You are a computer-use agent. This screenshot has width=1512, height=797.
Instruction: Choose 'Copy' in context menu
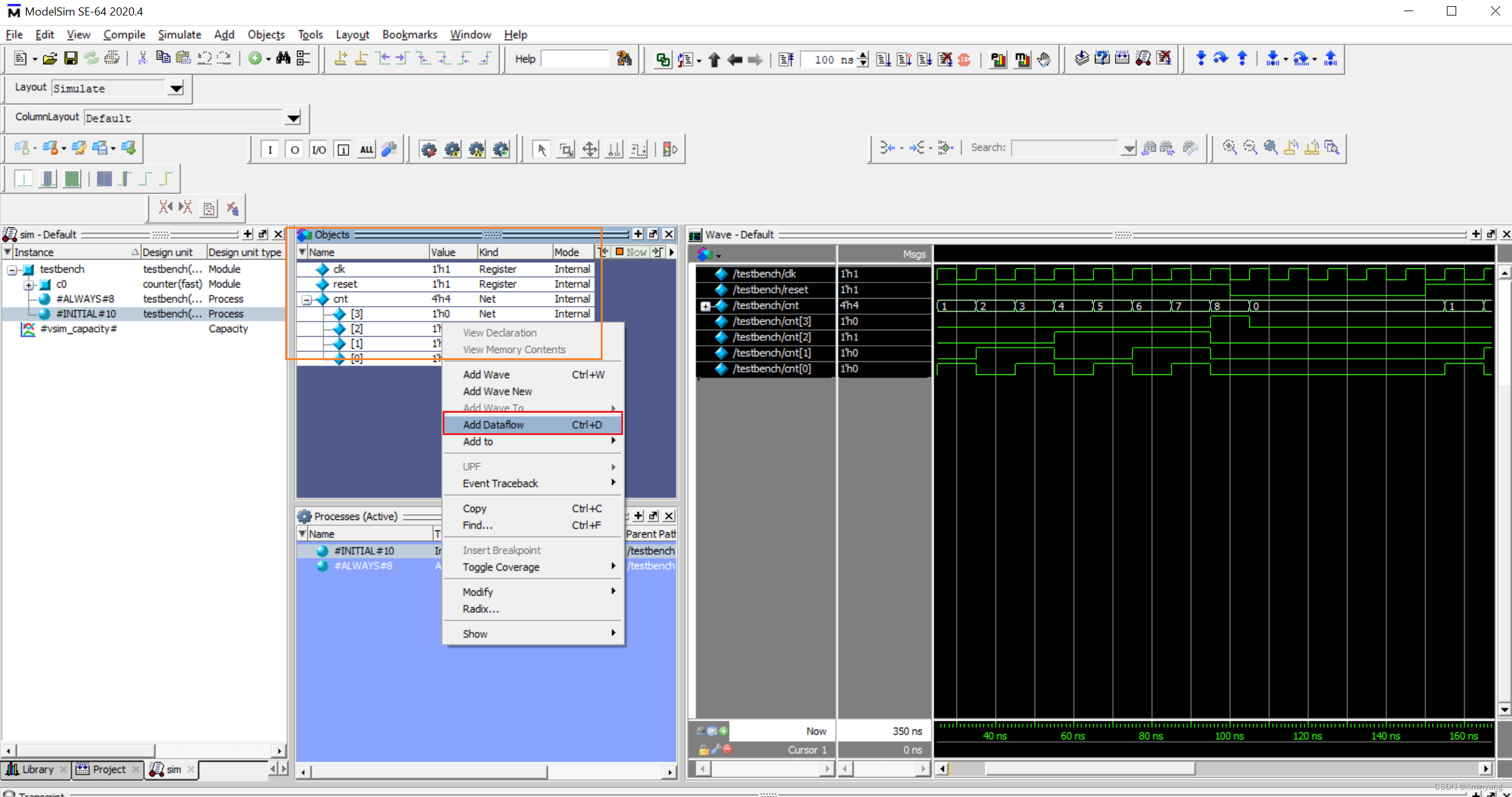(533, 508)
